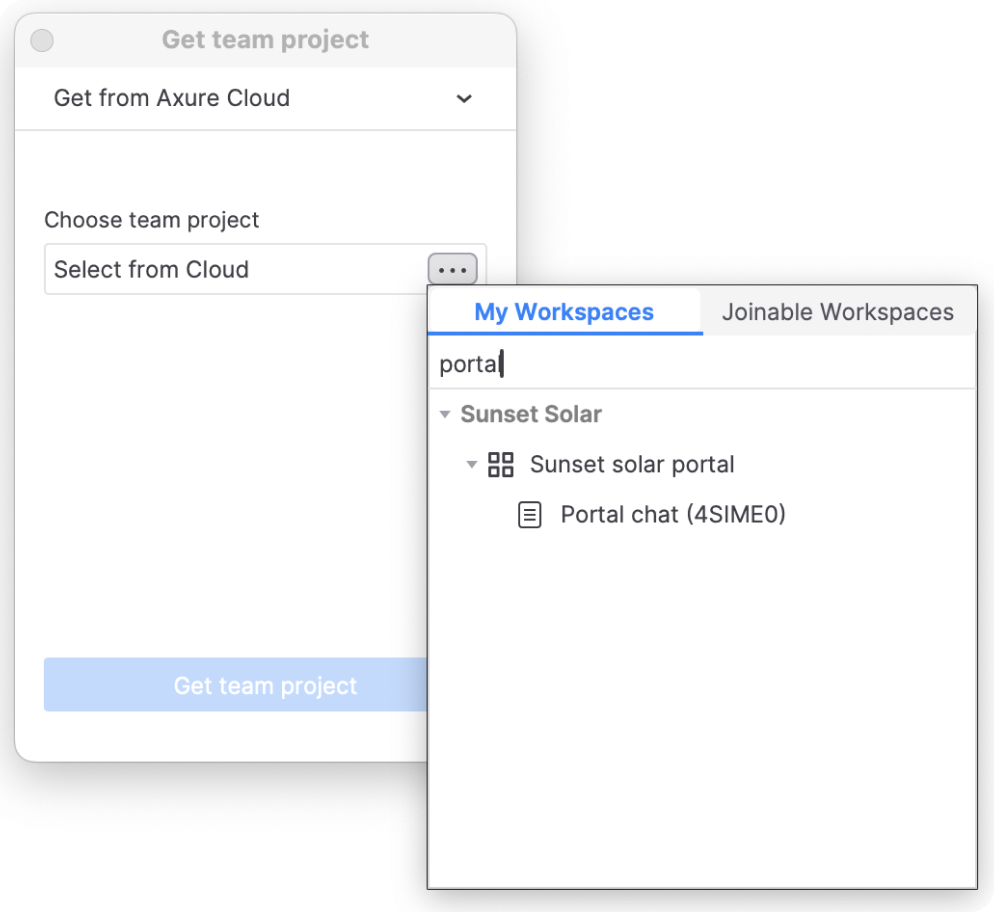Switch to the My Workspaces tab

(564, 312)
